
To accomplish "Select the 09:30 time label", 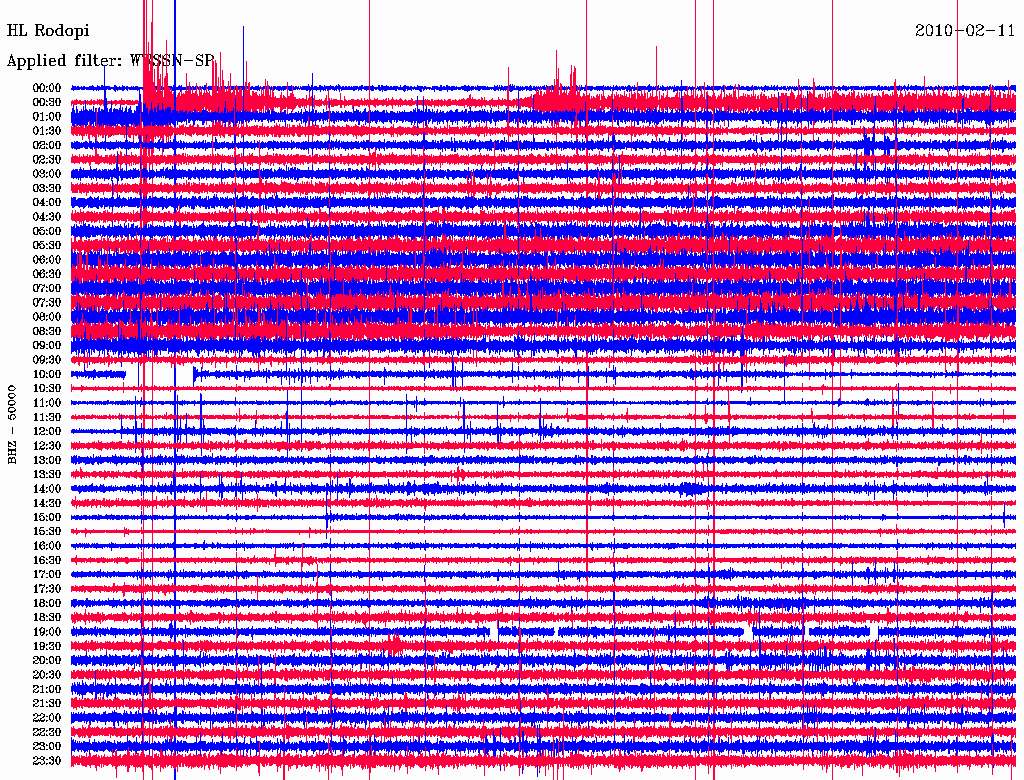I will (x=47, y=360).
